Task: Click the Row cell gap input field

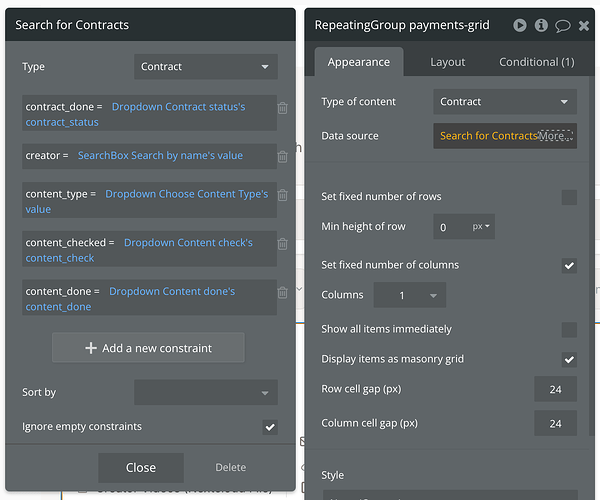Action: (x=555, y=389)
